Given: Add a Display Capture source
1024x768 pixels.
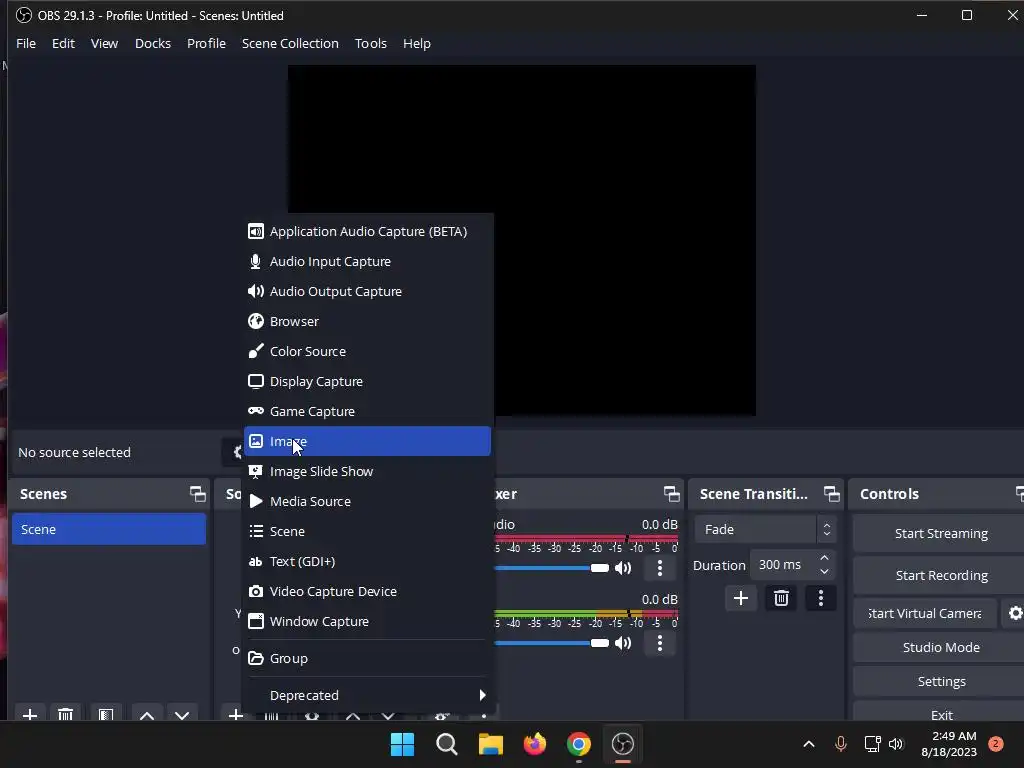Looking at the screenshot, I should tap(367, 381).
